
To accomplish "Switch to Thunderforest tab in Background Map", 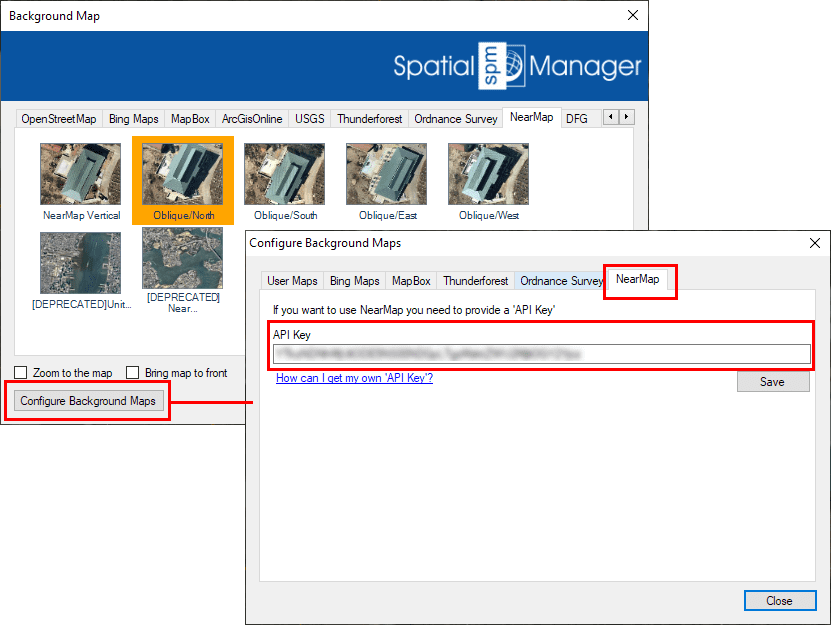I will pos(369,119).
